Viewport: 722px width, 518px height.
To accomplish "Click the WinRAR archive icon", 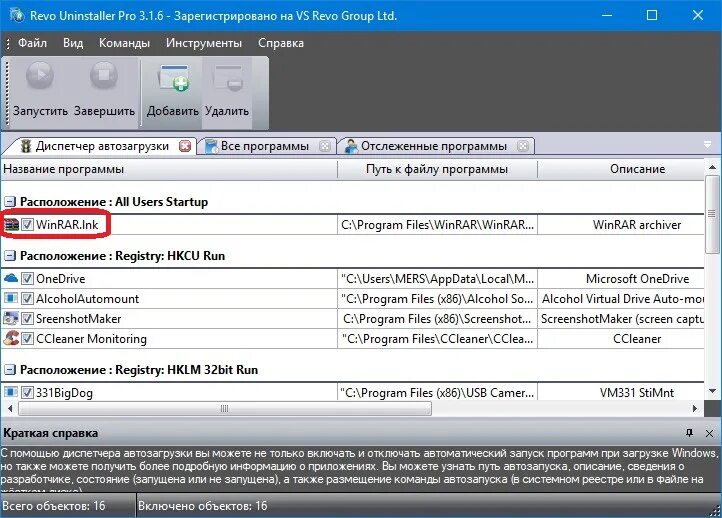I will pyautogui.click(x=11, y=225).
